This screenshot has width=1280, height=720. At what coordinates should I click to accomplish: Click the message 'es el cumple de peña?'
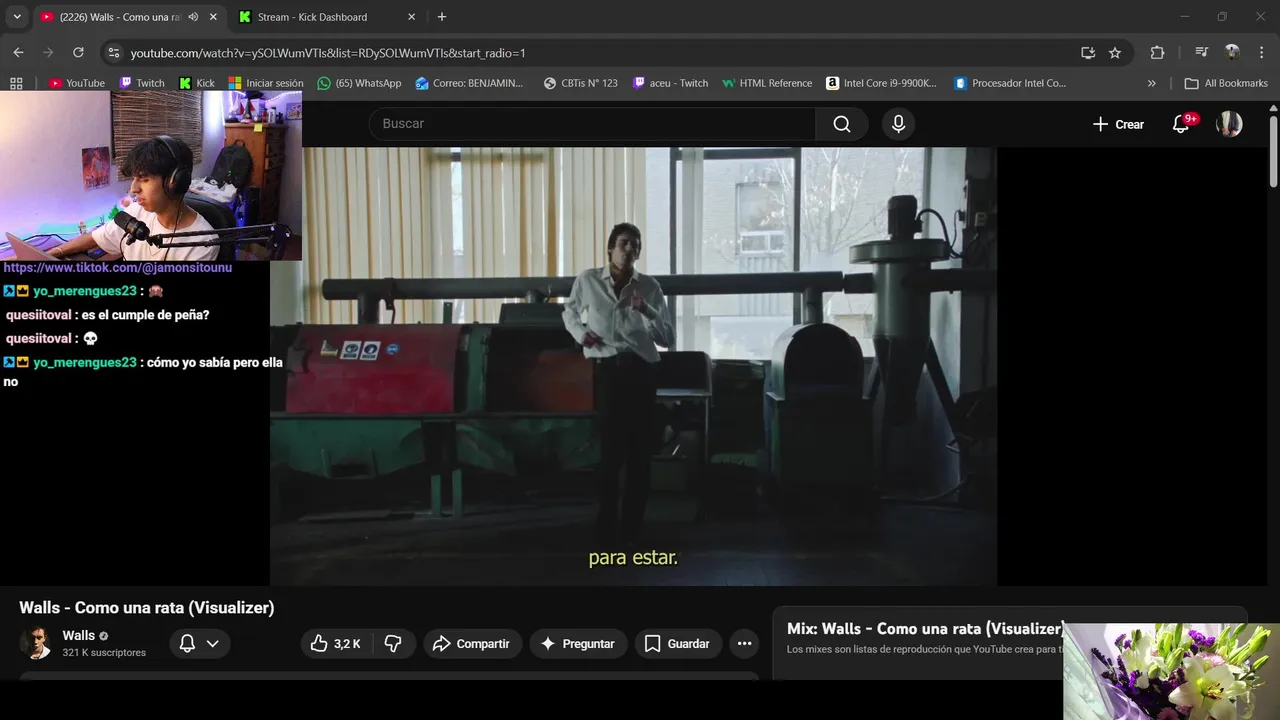(145, 315)
